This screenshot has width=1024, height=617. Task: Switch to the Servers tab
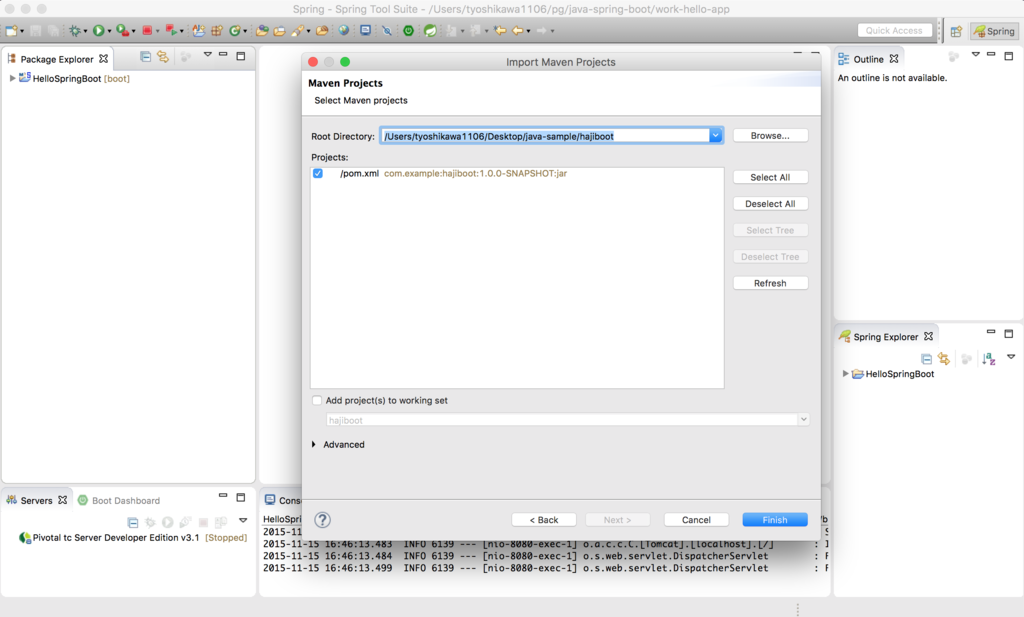tap(36, 500)
